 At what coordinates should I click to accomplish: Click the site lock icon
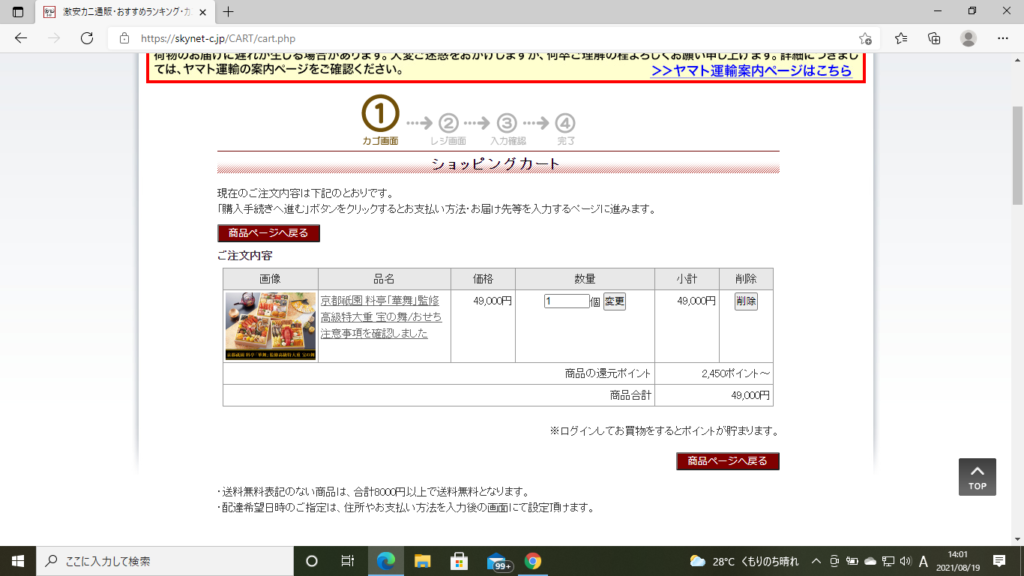click(124, 39)
